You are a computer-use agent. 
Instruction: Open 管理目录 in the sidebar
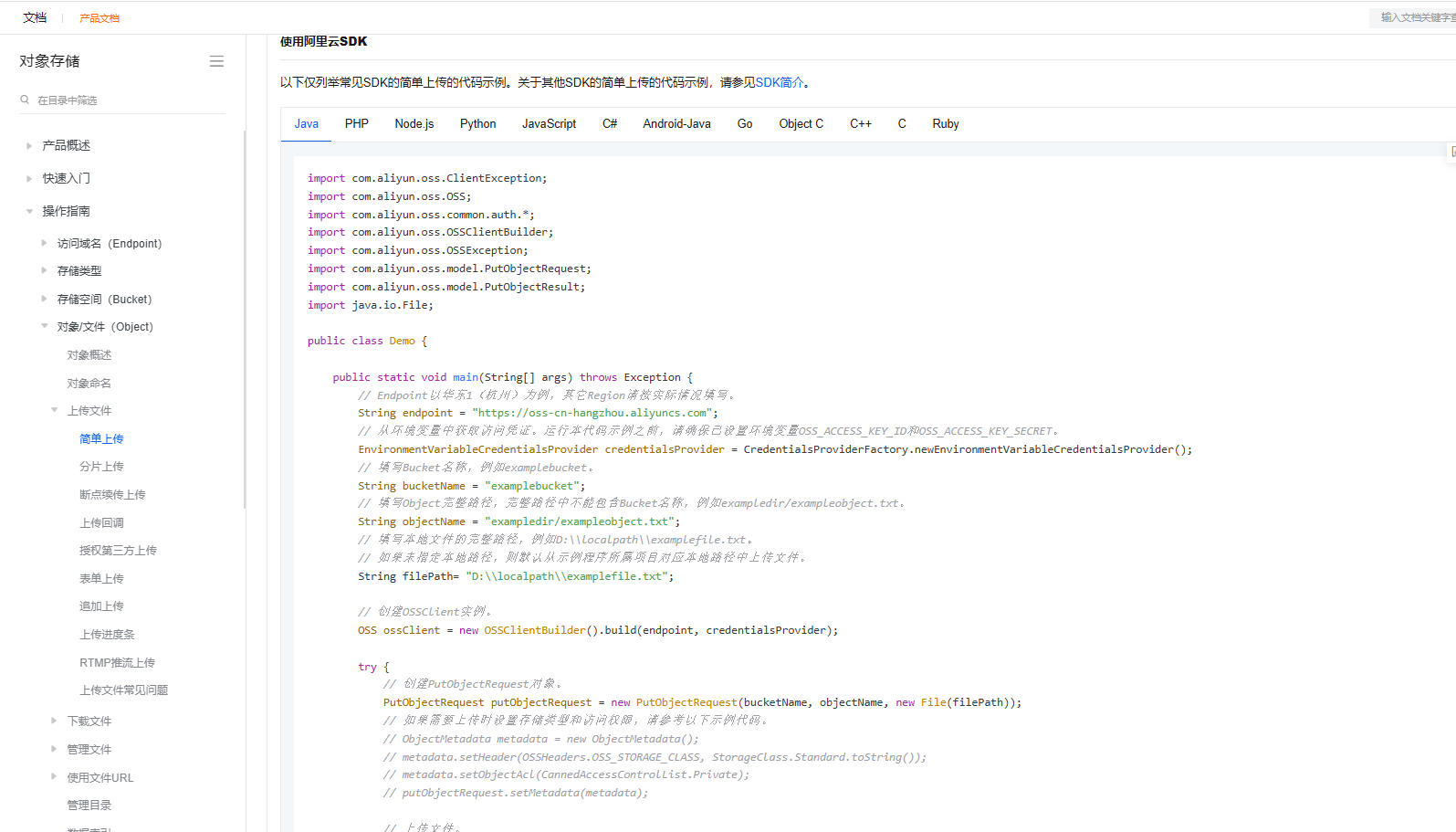point(89,806)
